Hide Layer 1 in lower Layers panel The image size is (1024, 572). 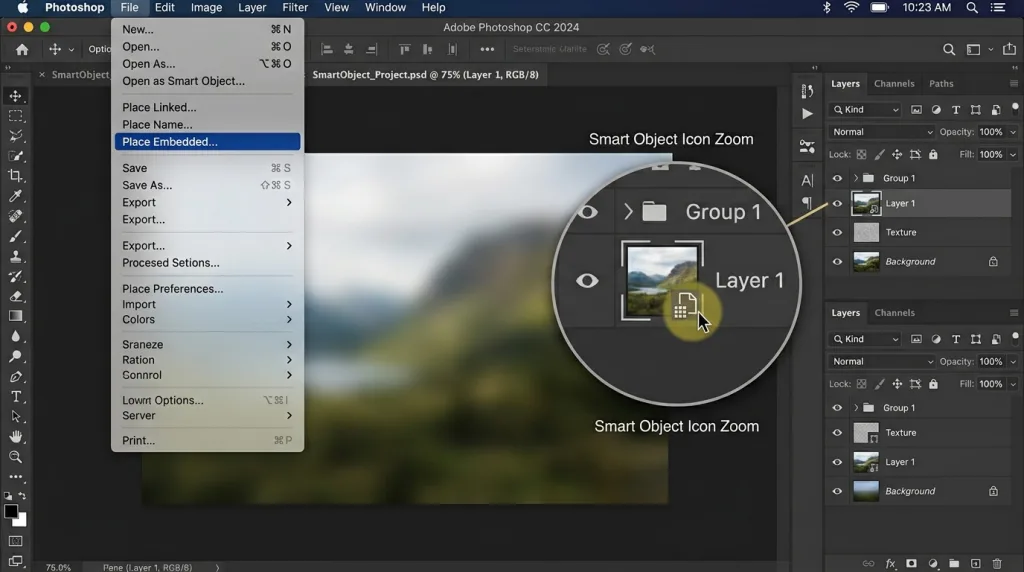click(837, 462)
